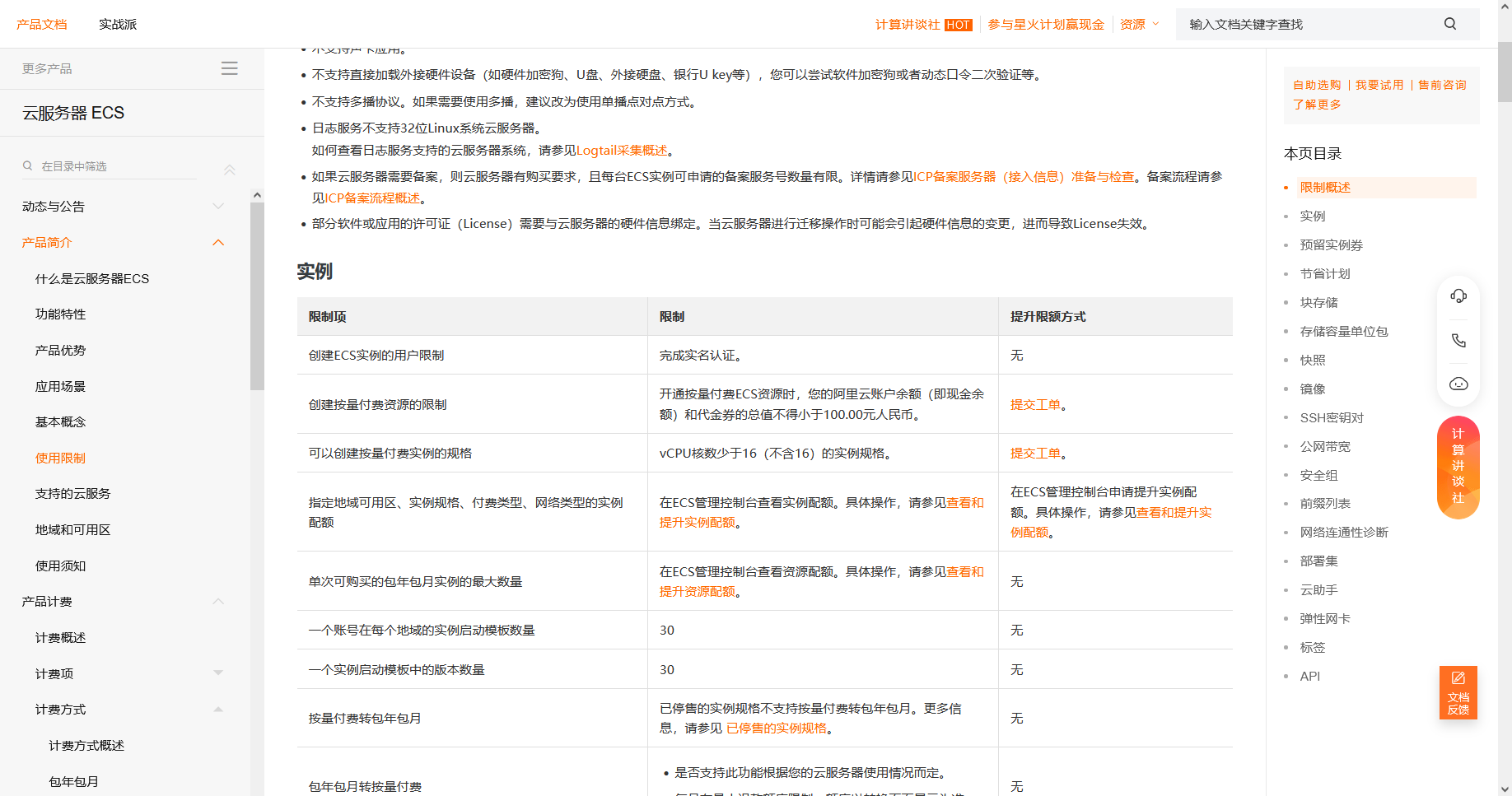Open 查看和提升资源配额 link
Image resolution: width=1512 pixels, height=796 pixels.
[x=822, y=581]
